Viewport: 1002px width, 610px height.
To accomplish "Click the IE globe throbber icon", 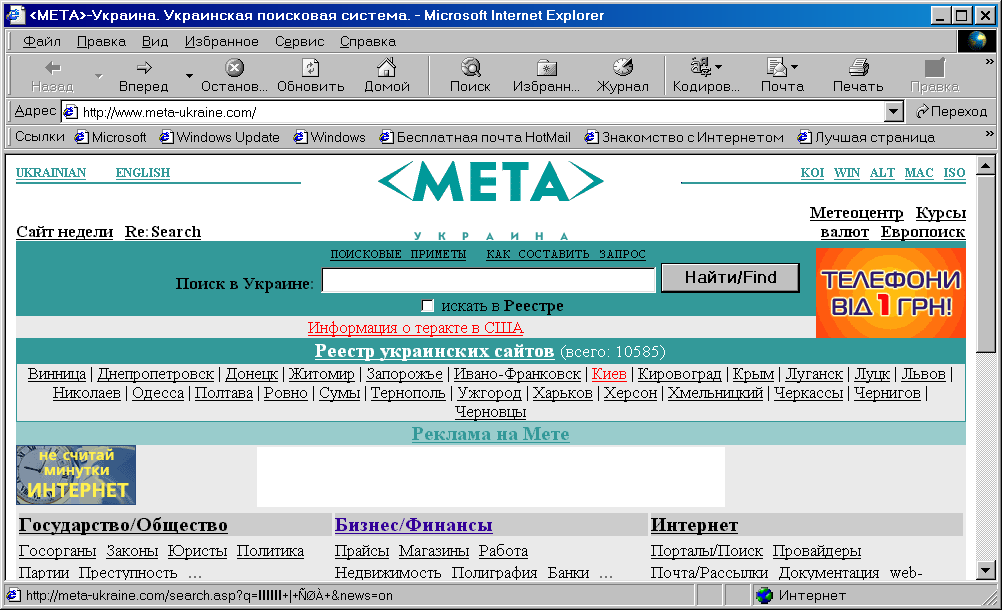I will point(976,41).
